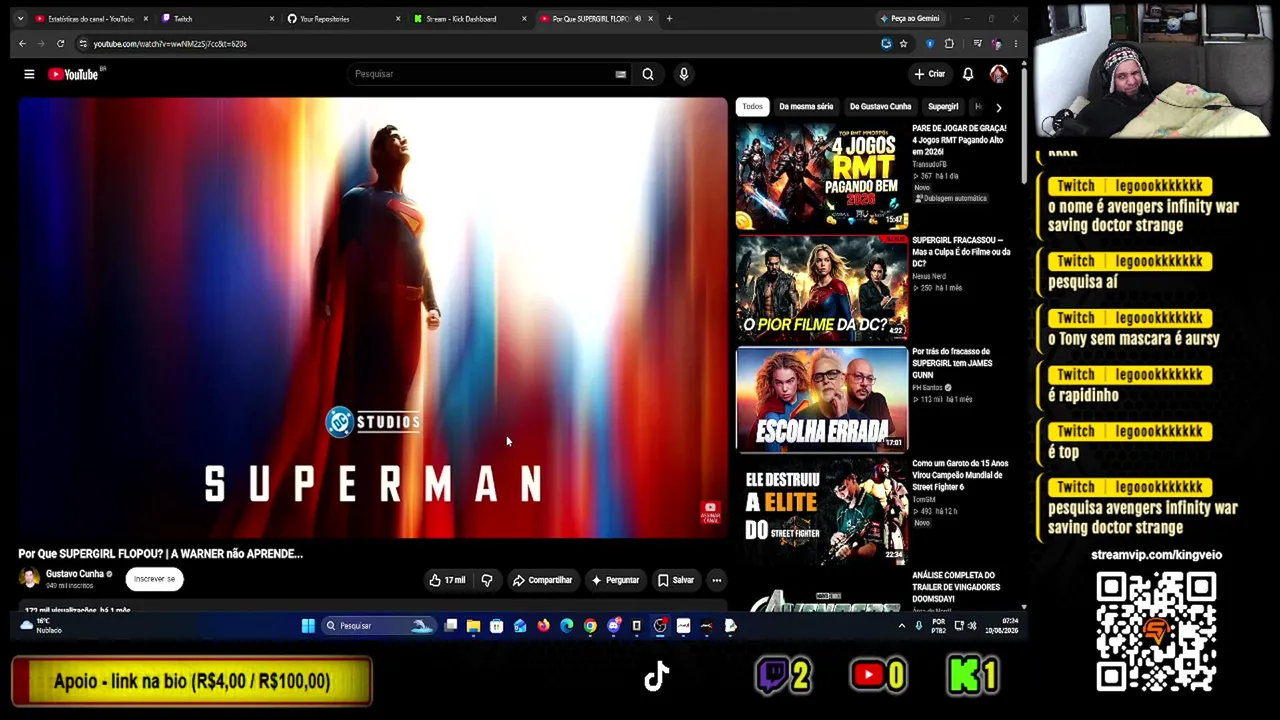Open the taskbar weather widget showing Nublado
The width and height of the screenshot is (1280, 720).
pos(41,626)
